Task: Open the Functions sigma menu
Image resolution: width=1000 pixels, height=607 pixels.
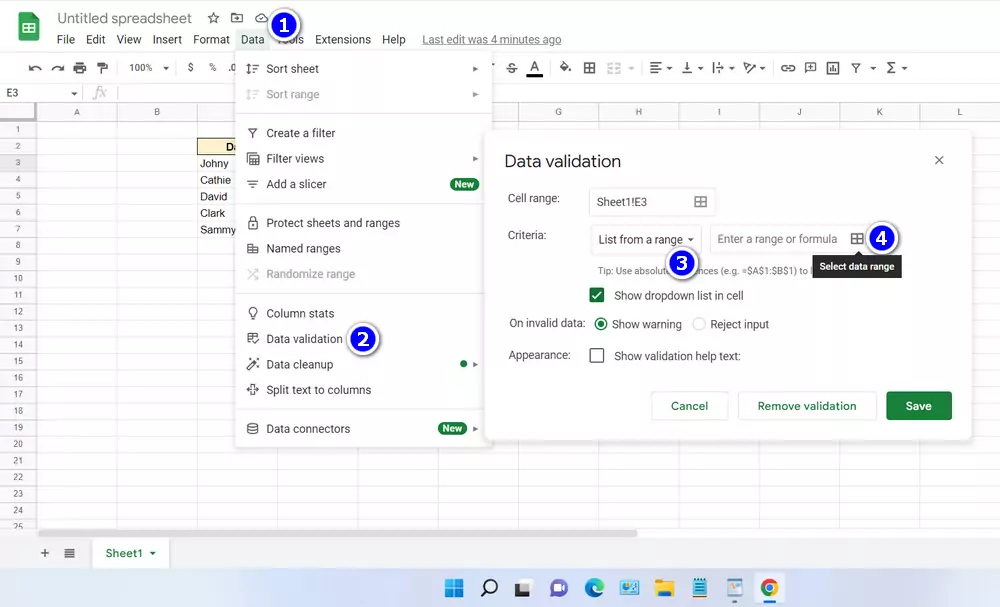Action: pos(891,68)
